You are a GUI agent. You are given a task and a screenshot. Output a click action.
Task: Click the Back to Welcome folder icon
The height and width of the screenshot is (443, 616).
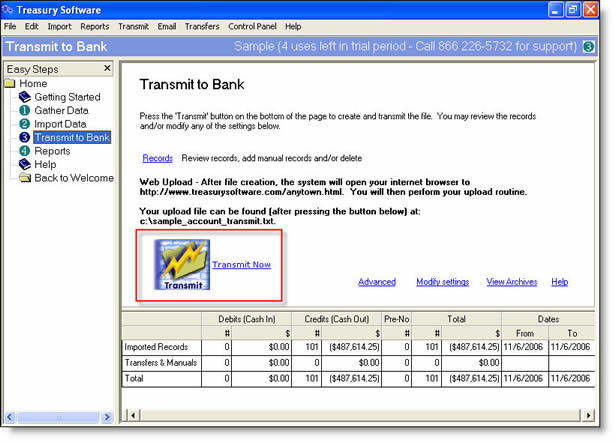25,178
